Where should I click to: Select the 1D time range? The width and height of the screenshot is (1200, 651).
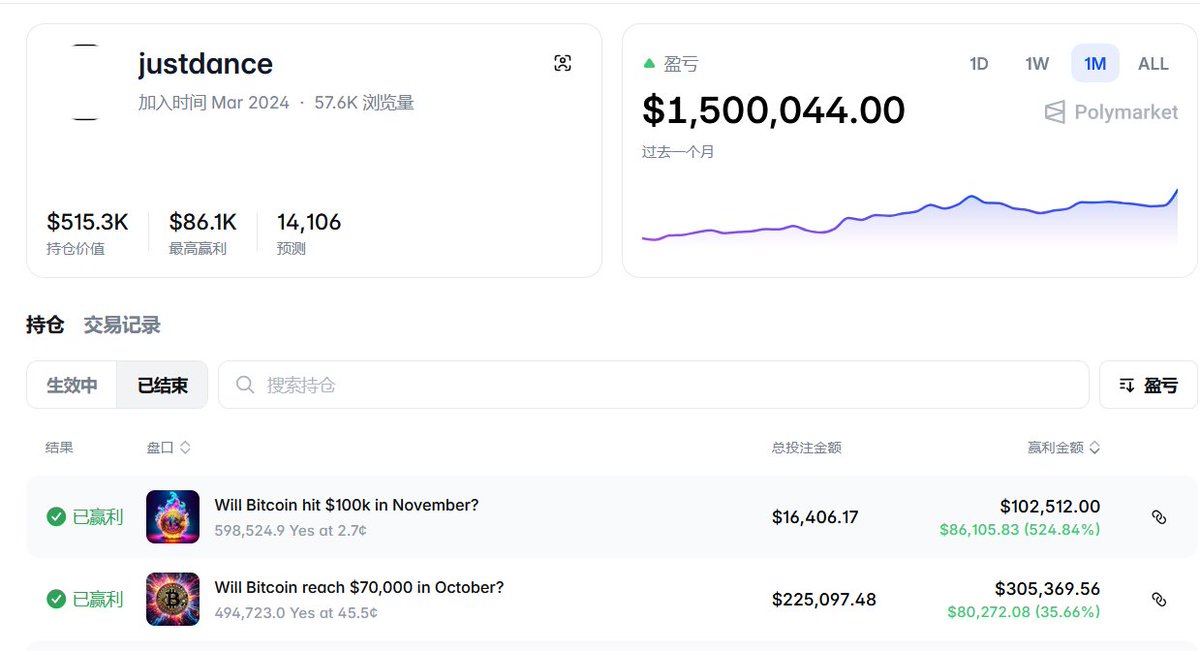tap(979, 64)
